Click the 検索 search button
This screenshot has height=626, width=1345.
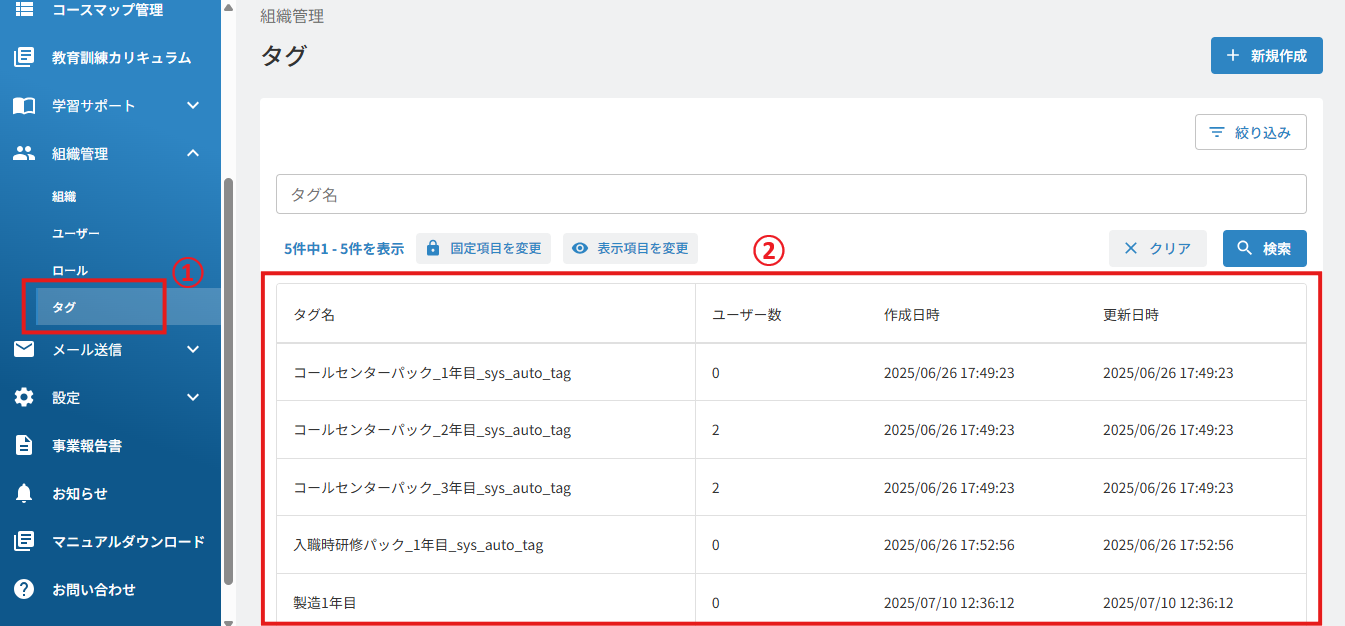pos(1265,248)
